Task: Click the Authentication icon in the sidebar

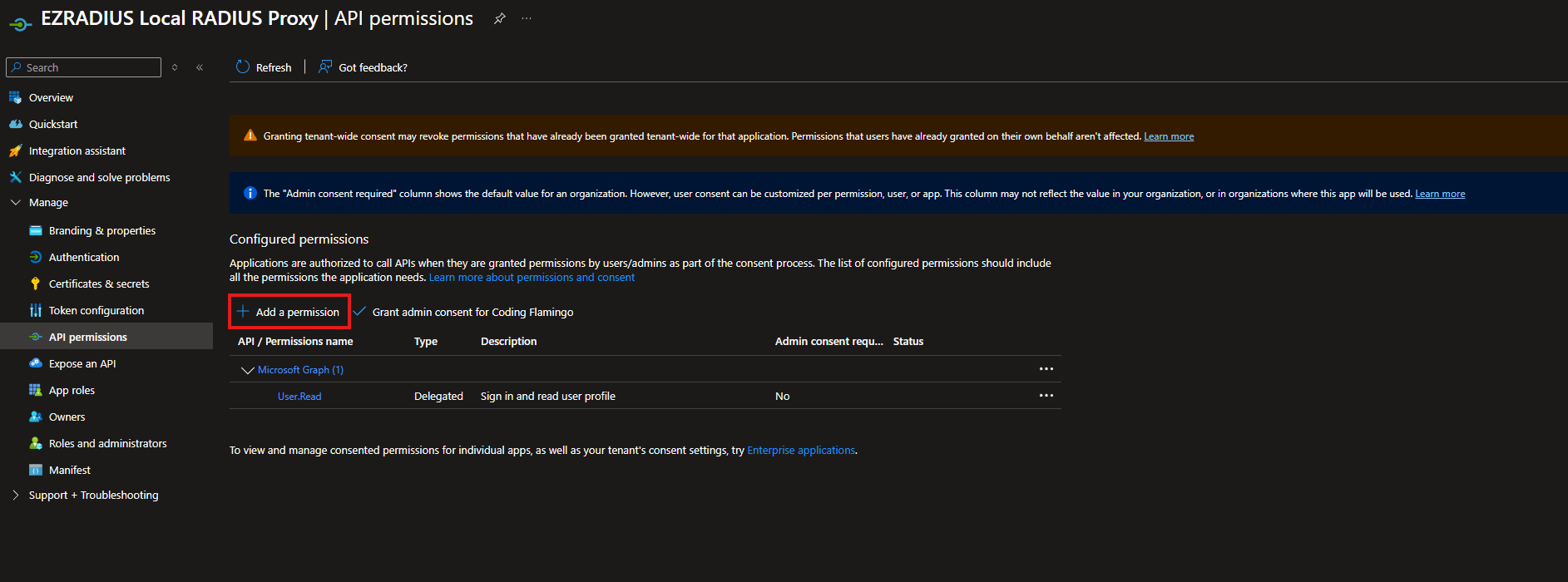Action: tap(36, 257)
